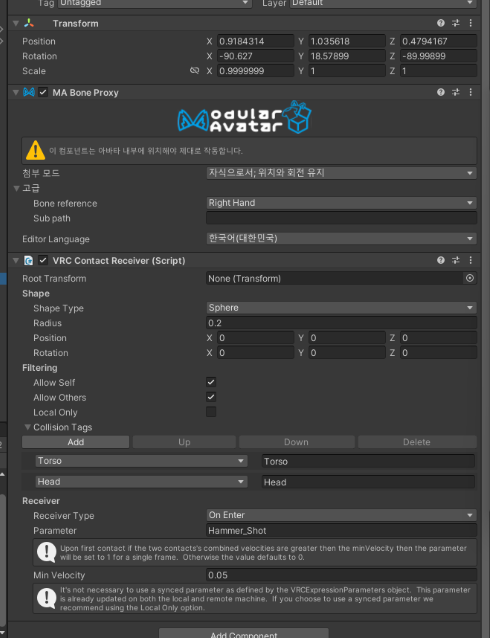Screen dimensions: 490x638
Task: Click the Parameter field with Hammer_Shot
Action: tap(341, 530)
